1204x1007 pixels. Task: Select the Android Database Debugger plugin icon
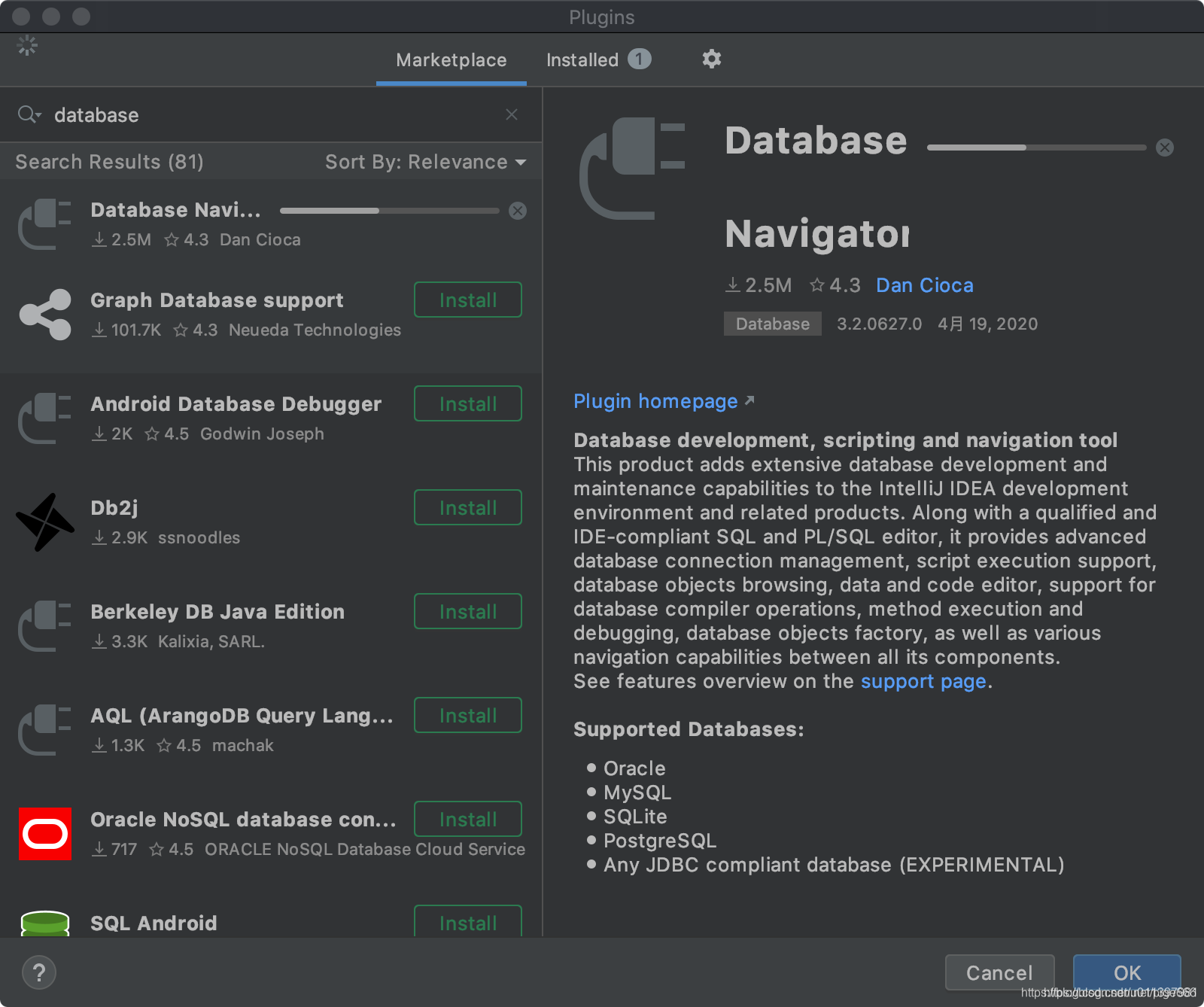pyautogui.click(x=44, y=418)
